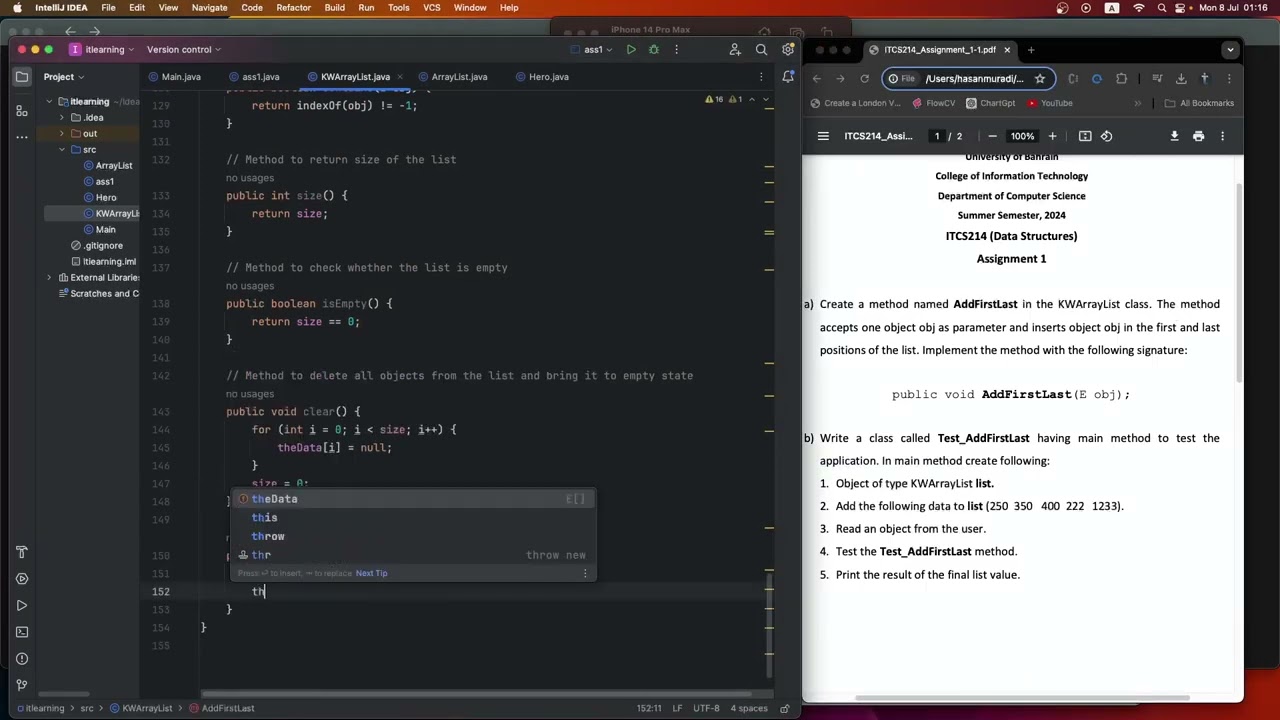The height and width of the screenshot is (720, 1280).
Task: Run the ass1 configuration with green play button
Action: (x=631, y=50)
